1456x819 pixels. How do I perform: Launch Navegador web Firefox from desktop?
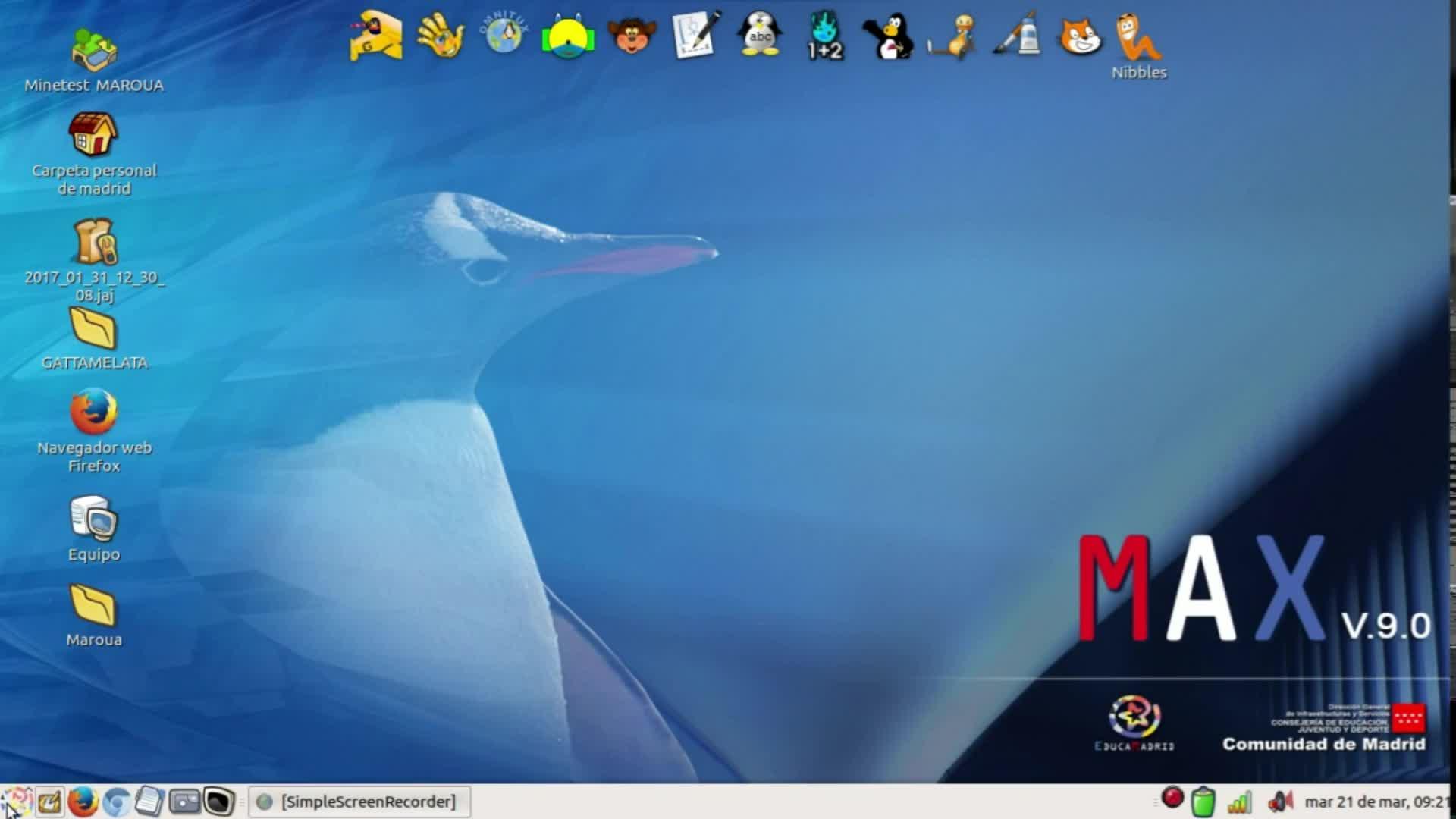94,412
